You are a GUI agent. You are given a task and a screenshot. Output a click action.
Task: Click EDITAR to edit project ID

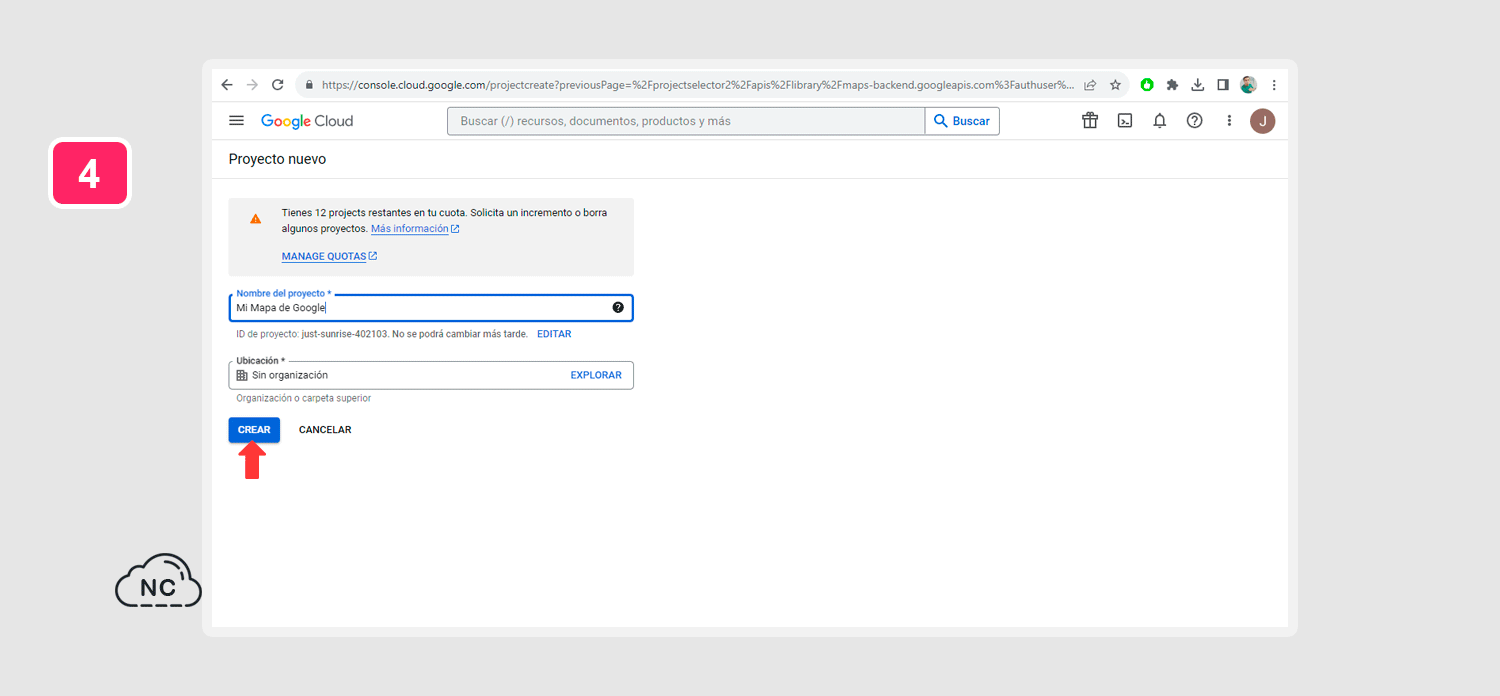click(554, 334)
